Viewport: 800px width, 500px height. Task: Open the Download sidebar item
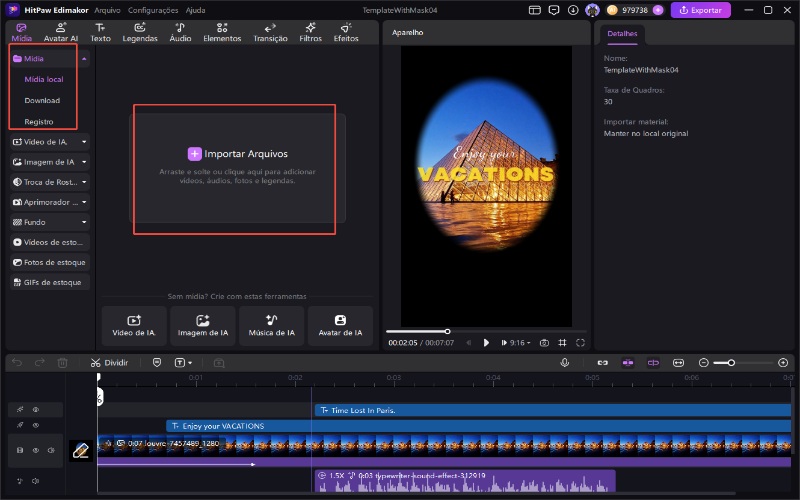click(42, 101)
